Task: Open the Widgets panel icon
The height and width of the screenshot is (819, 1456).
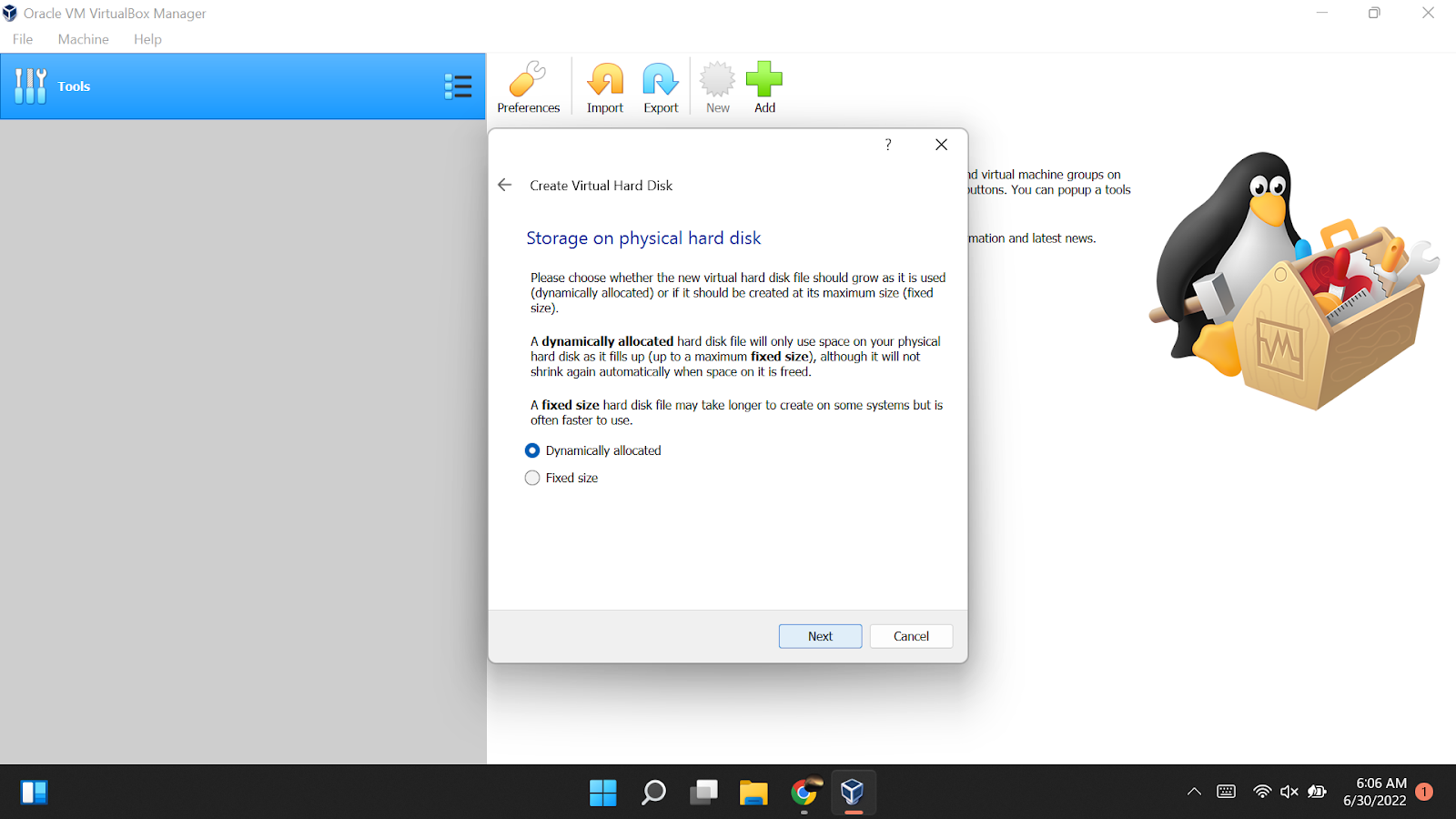Action: pos(34,793)
